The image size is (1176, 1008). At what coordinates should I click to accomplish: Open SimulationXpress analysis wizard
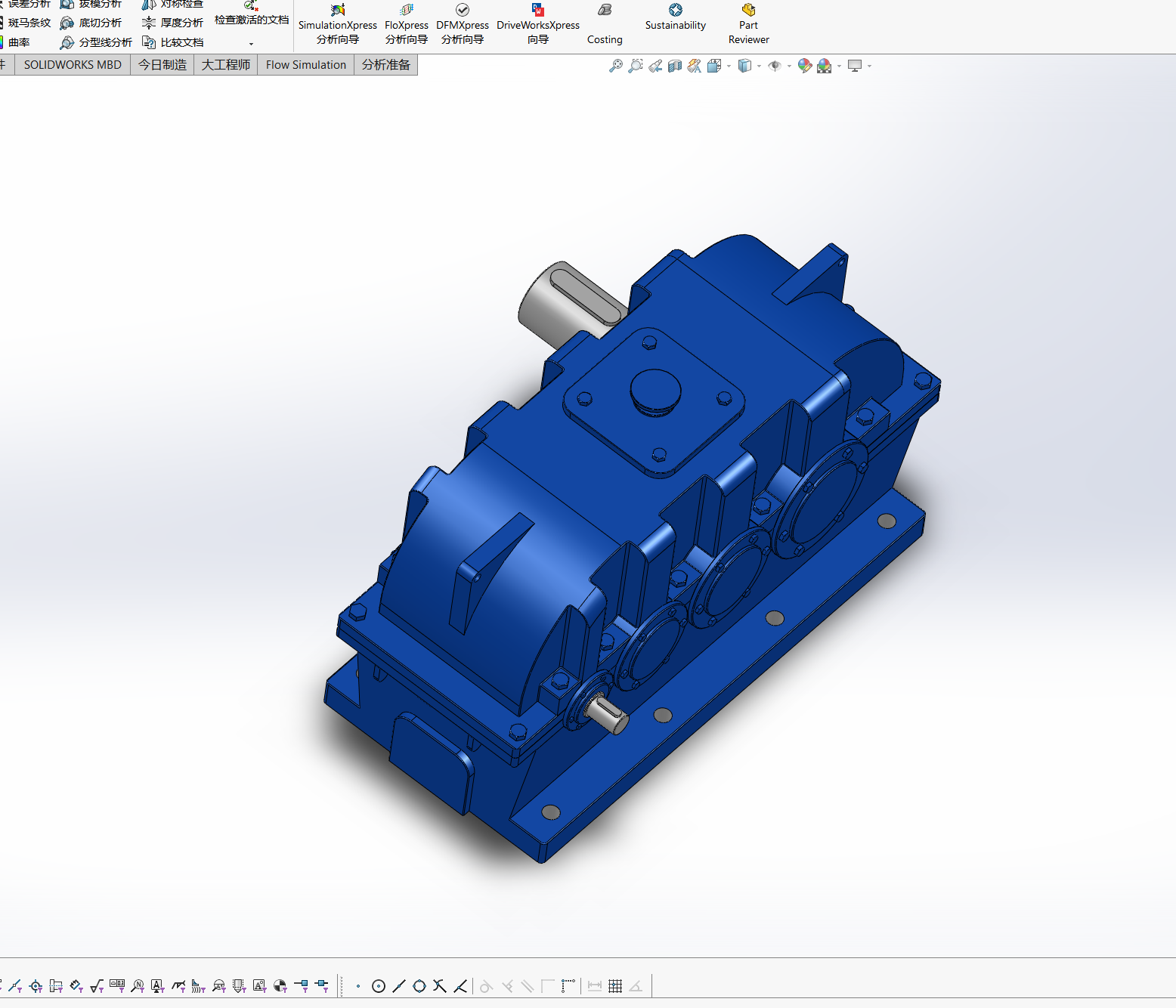tap(337, 23)
